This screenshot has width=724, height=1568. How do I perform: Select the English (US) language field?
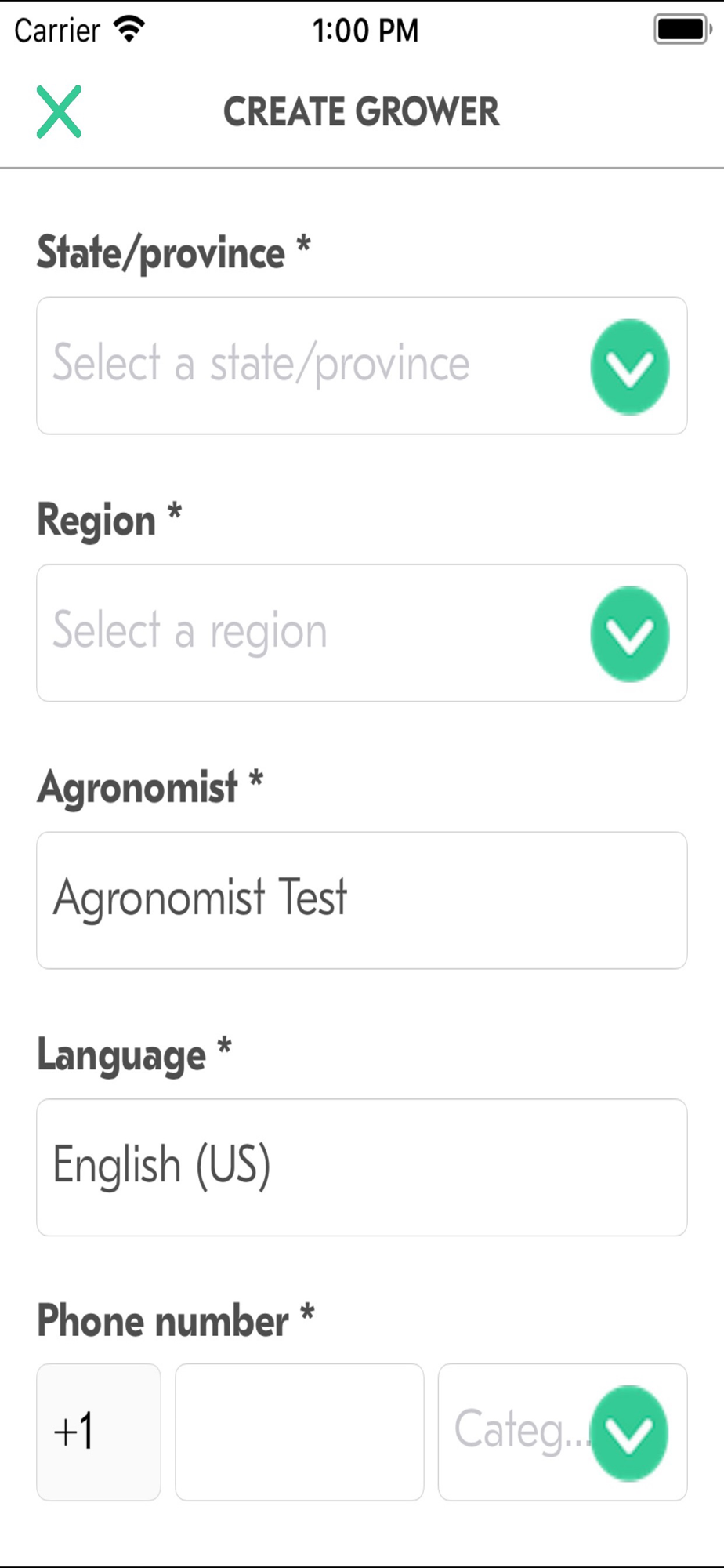tap(361, 1167)
